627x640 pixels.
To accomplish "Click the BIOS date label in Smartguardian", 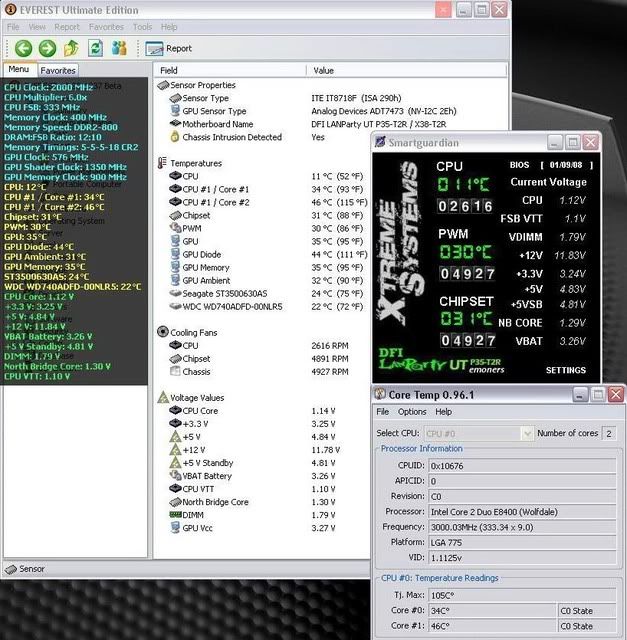I will (551, 165).
